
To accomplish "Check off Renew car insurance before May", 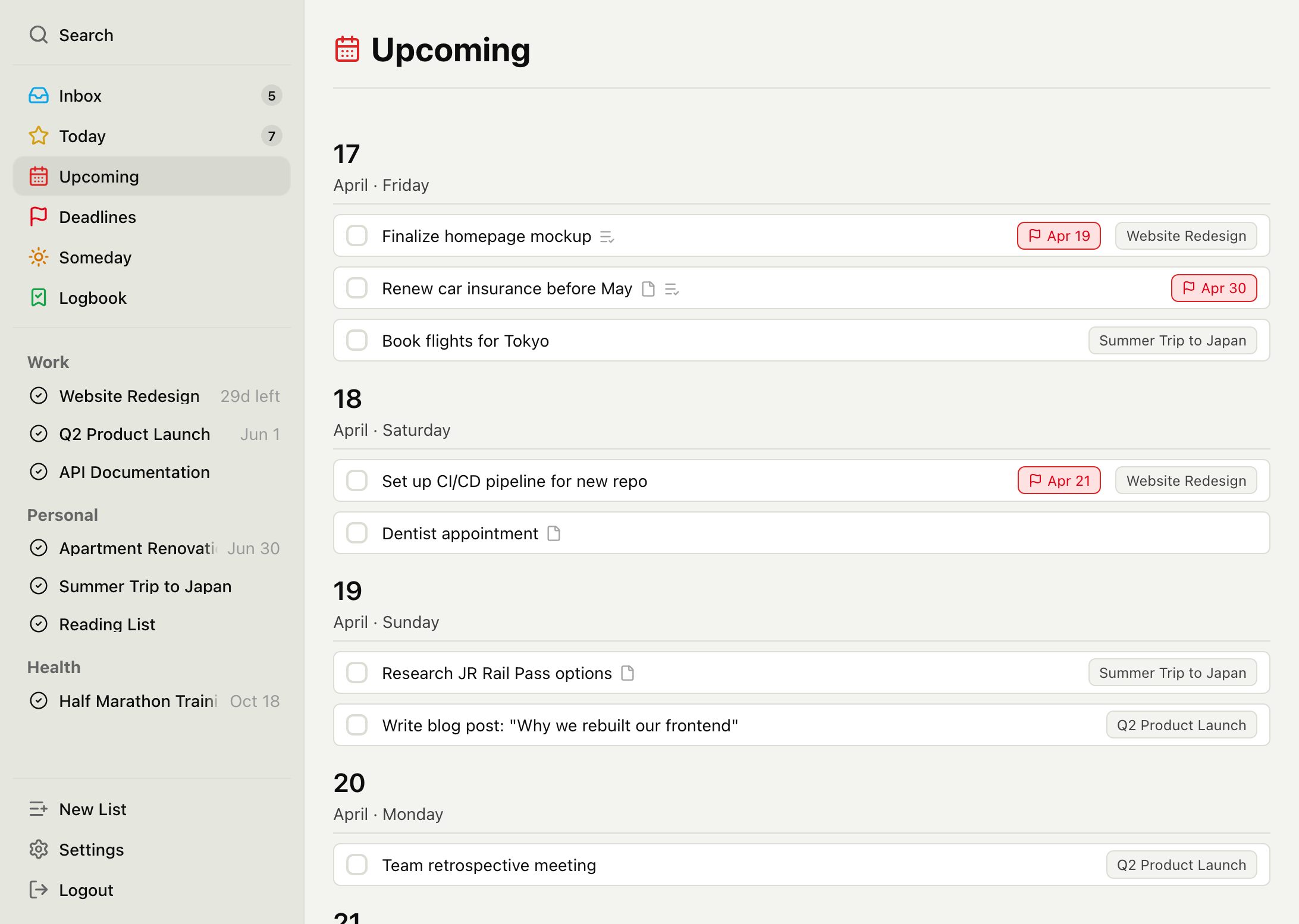I will click(x=357, y=288).
